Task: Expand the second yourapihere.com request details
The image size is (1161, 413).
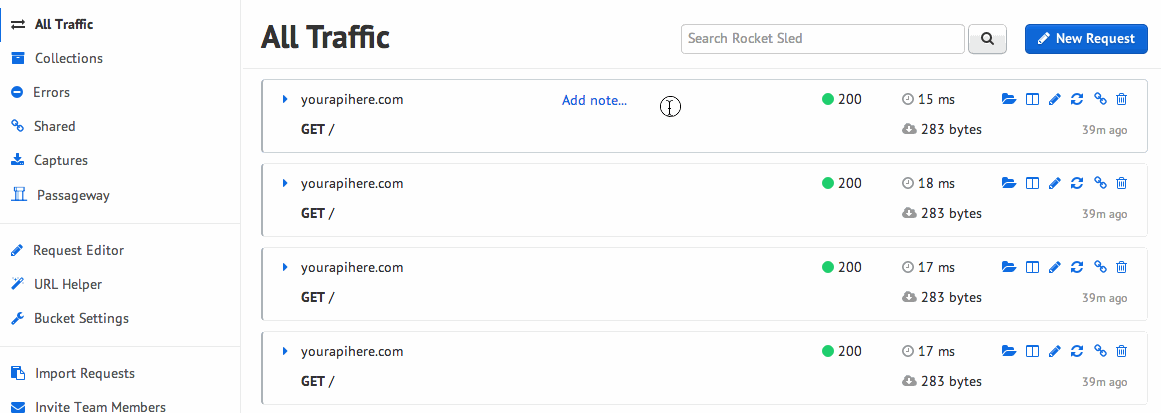Action: [285, 183]
